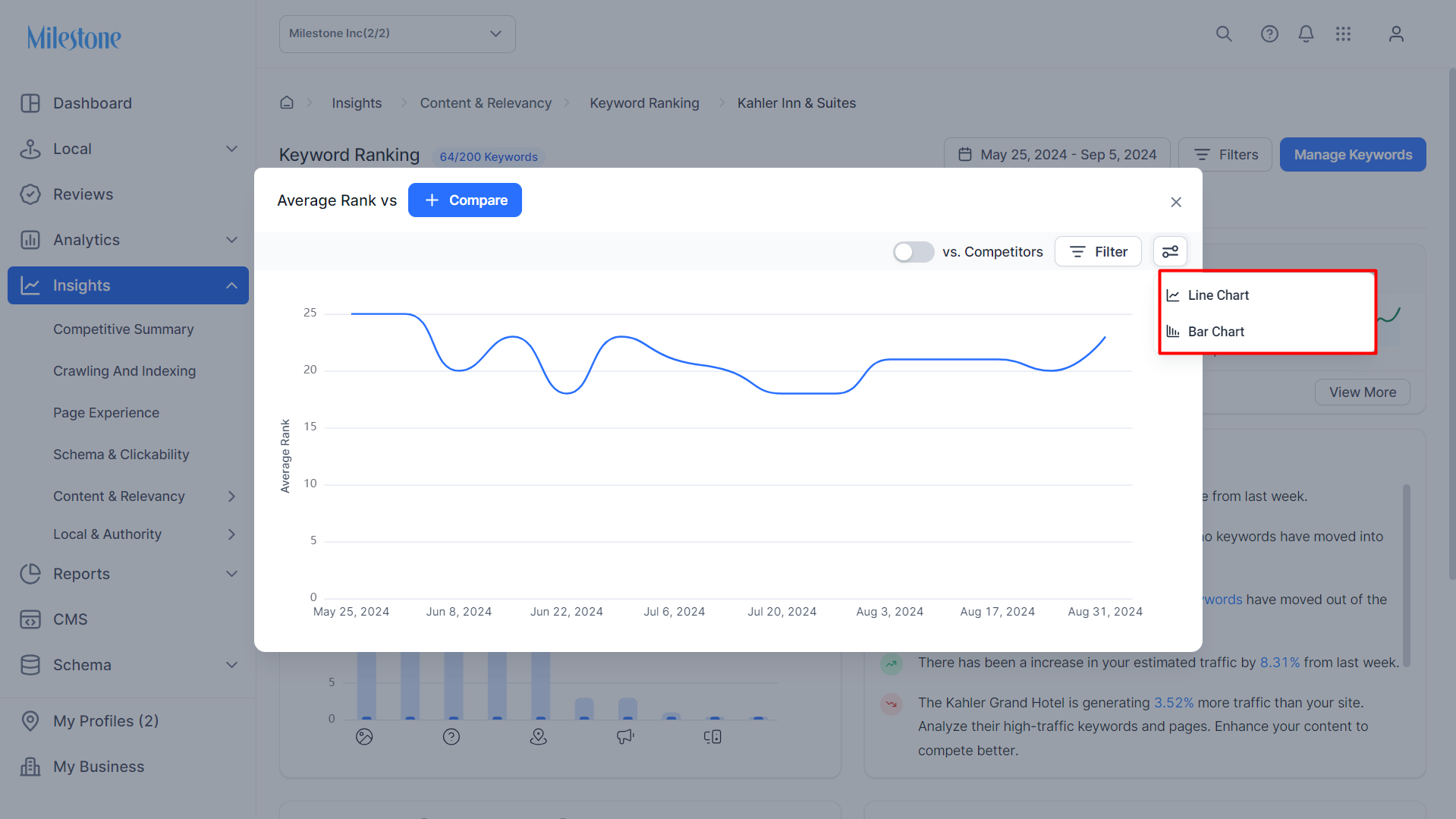Open Competitive Summary page

pyautogui.click(x=124, y=329)
